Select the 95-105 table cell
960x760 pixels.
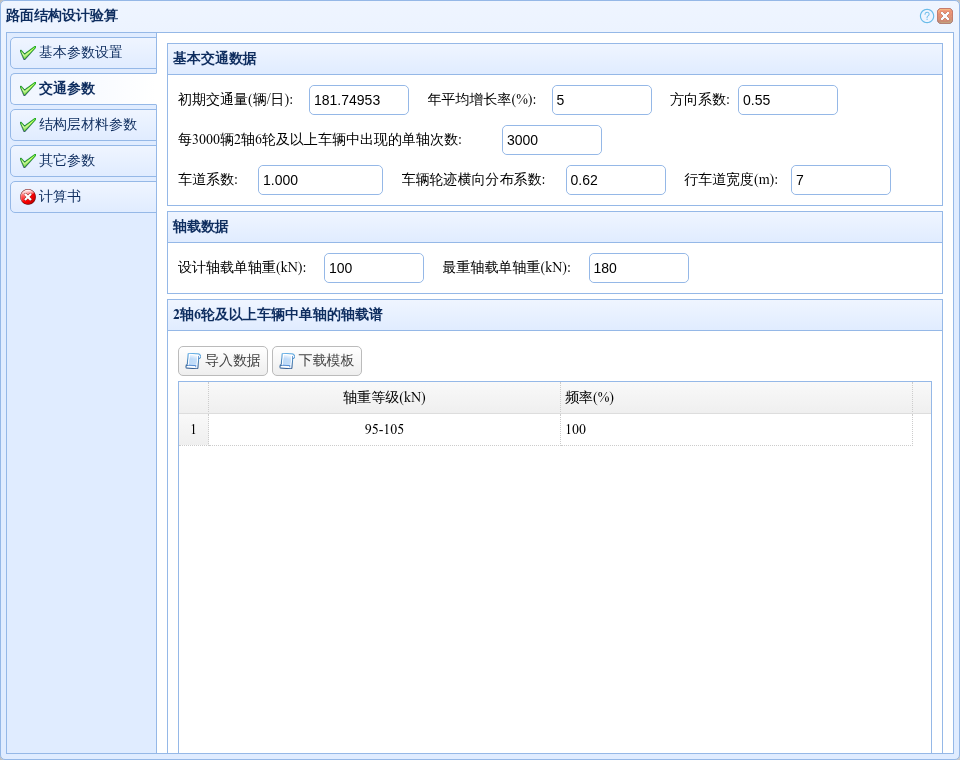click(x=384, y=429)
